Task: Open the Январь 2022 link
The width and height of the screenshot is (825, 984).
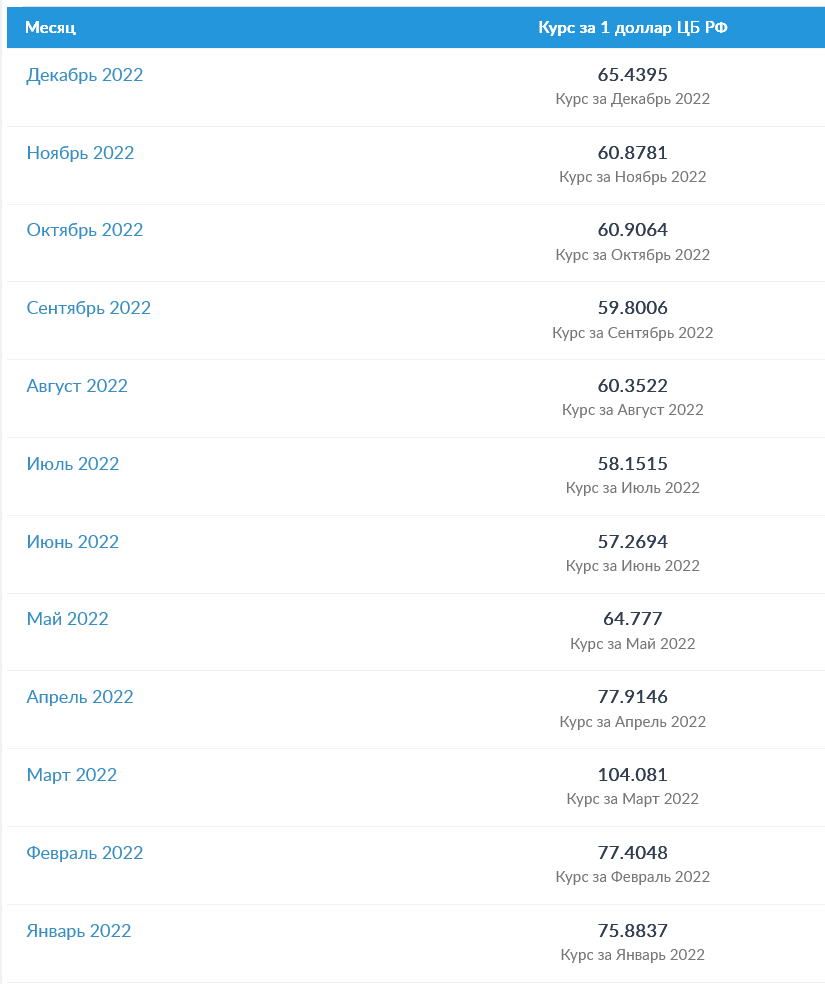Action: [x=78, y=931]
